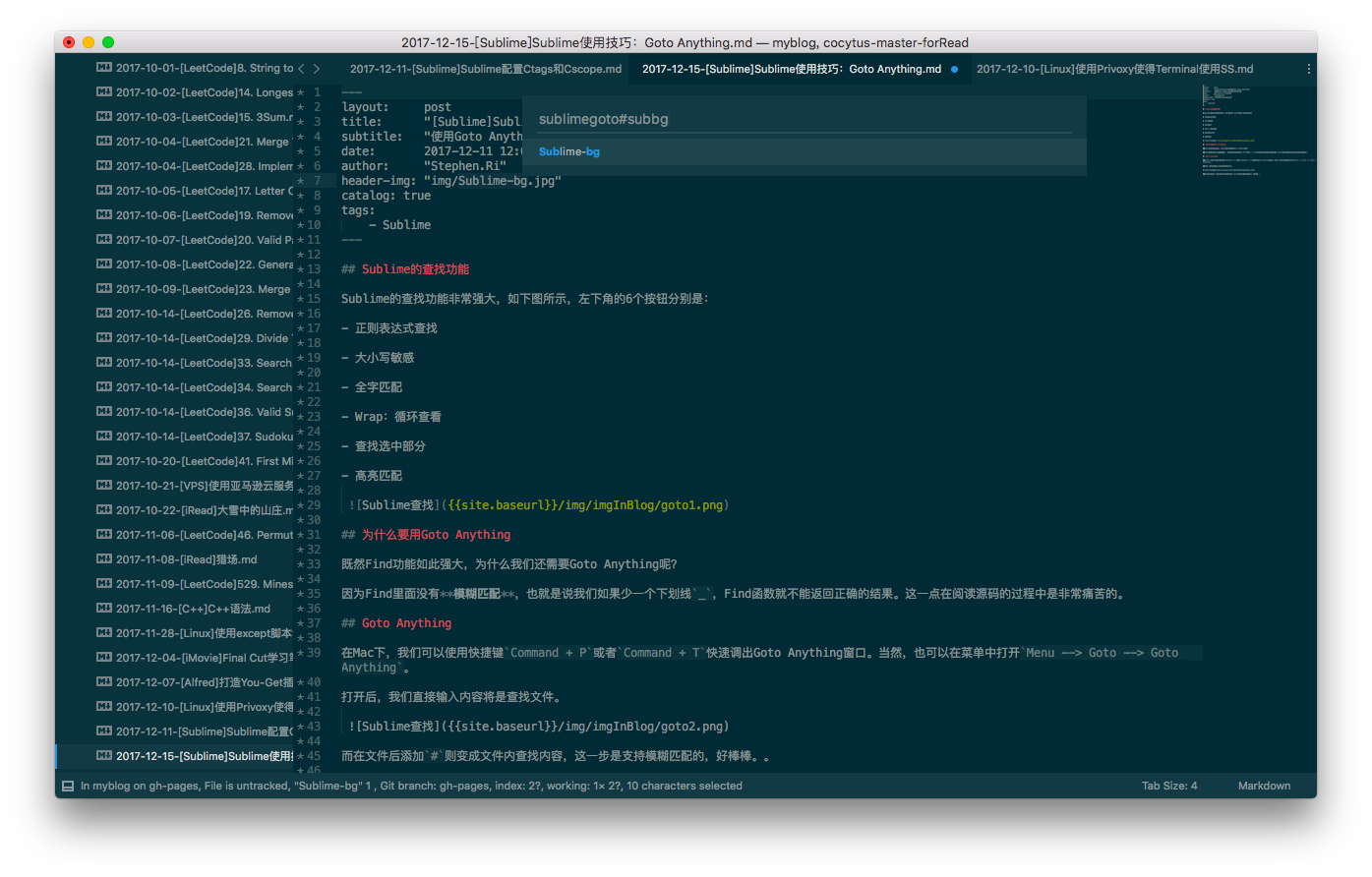Screen dimensions: 1372x877
Task: Open the Markdown syntax selector in status bar
Action: (x=1264, y=787)
